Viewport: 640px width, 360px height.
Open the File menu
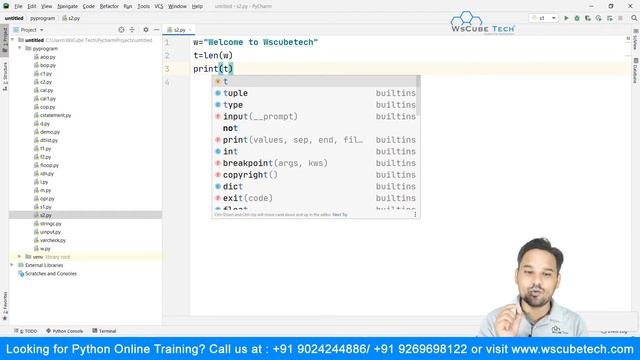click(x=18, y=7)
